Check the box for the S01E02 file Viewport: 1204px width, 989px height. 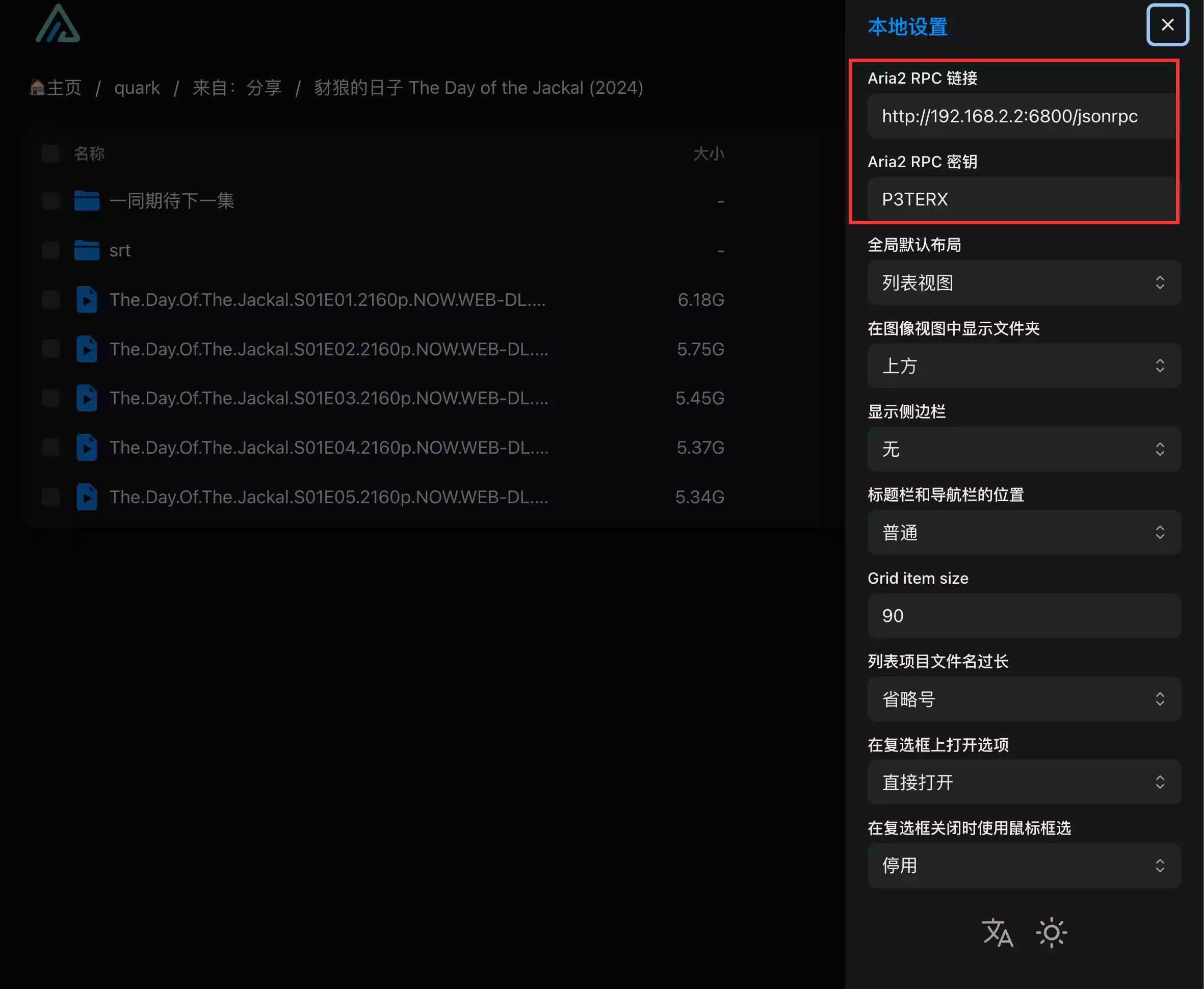50,349
